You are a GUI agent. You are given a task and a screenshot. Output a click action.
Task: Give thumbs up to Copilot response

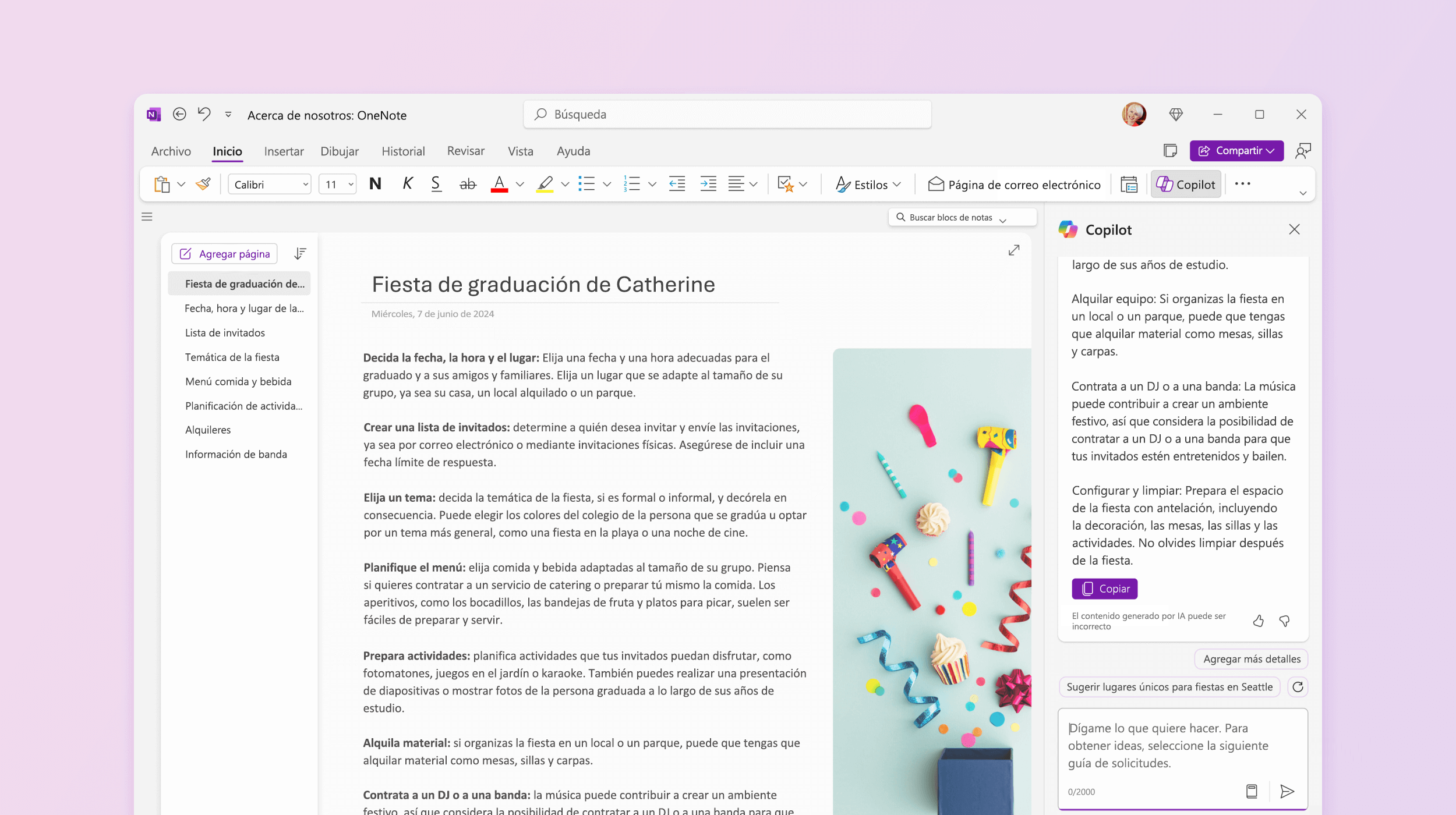[x=1258, y=621]
